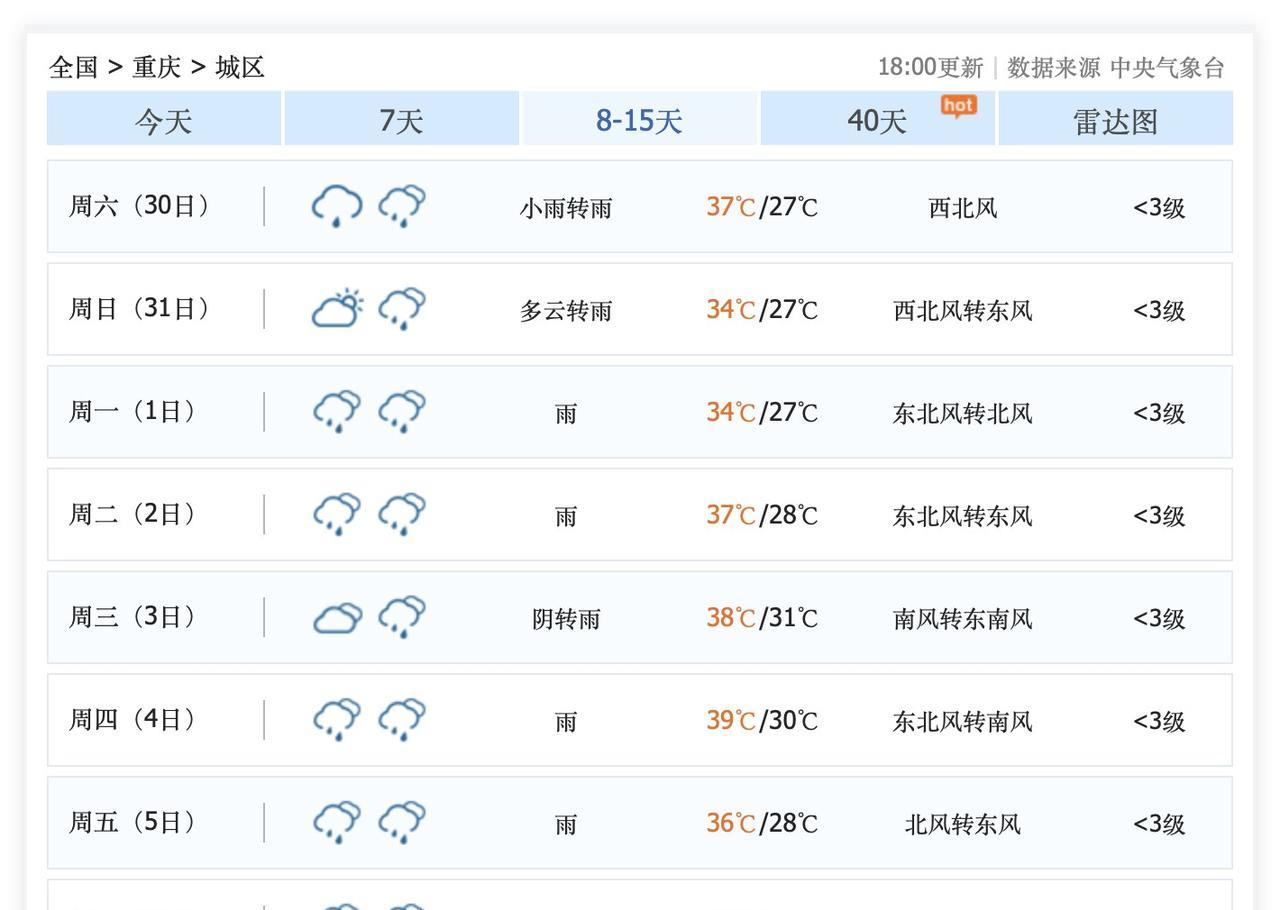Viewport: 1280px width, 910px height.
Task: Select the 8-15天 forecast tab
Action: 639,120
